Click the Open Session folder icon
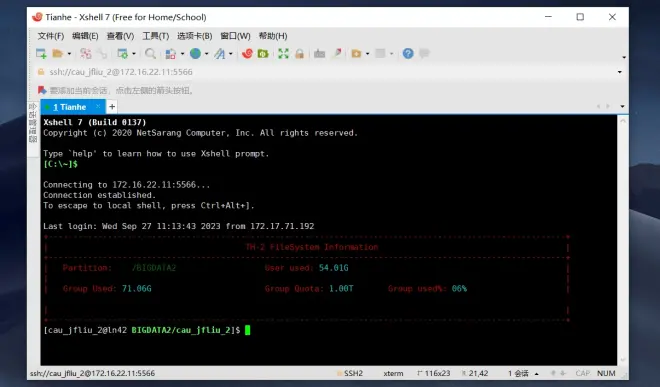This screenshot has height=387, width=660. coord(58,53)
